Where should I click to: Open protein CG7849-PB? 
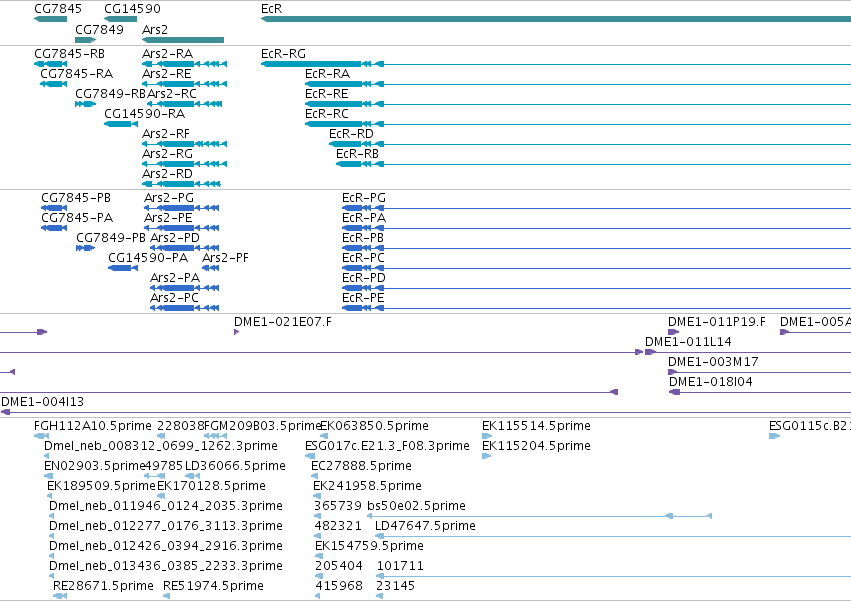tap(111, 238)
